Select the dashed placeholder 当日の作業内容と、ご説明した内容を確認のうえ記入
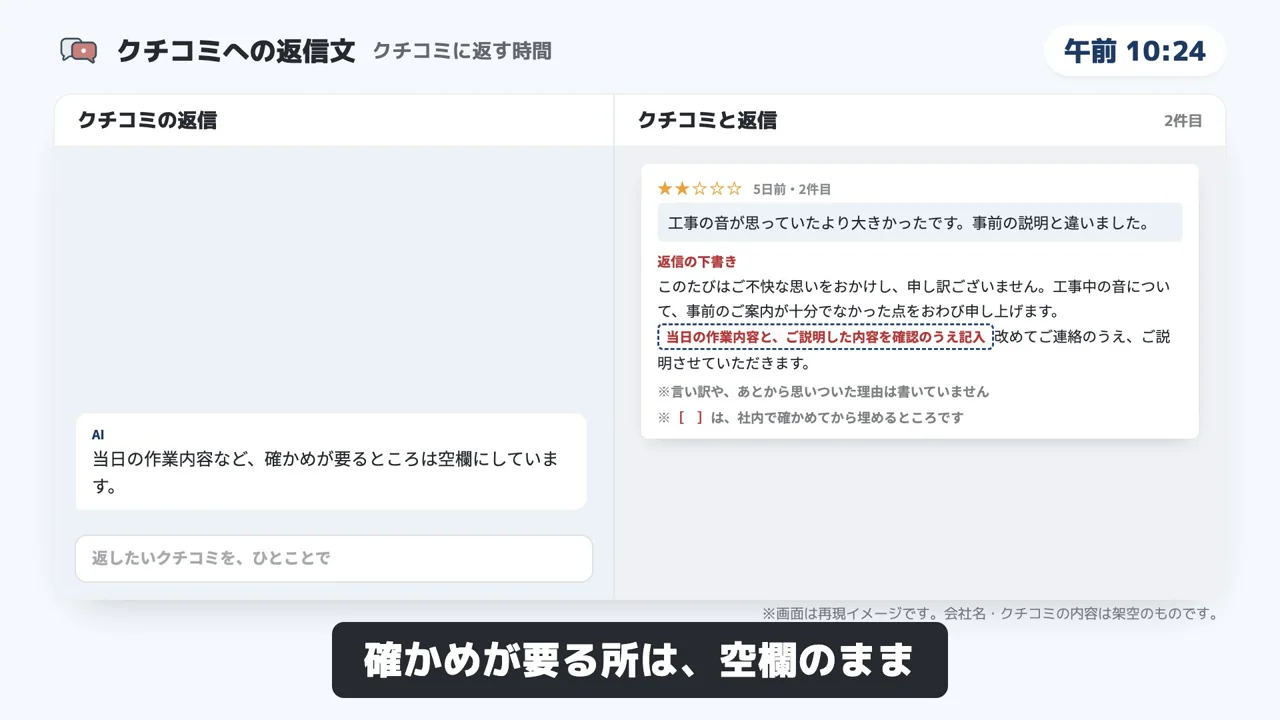Screen dimensions: 1280x720 [x=825, y=337]
